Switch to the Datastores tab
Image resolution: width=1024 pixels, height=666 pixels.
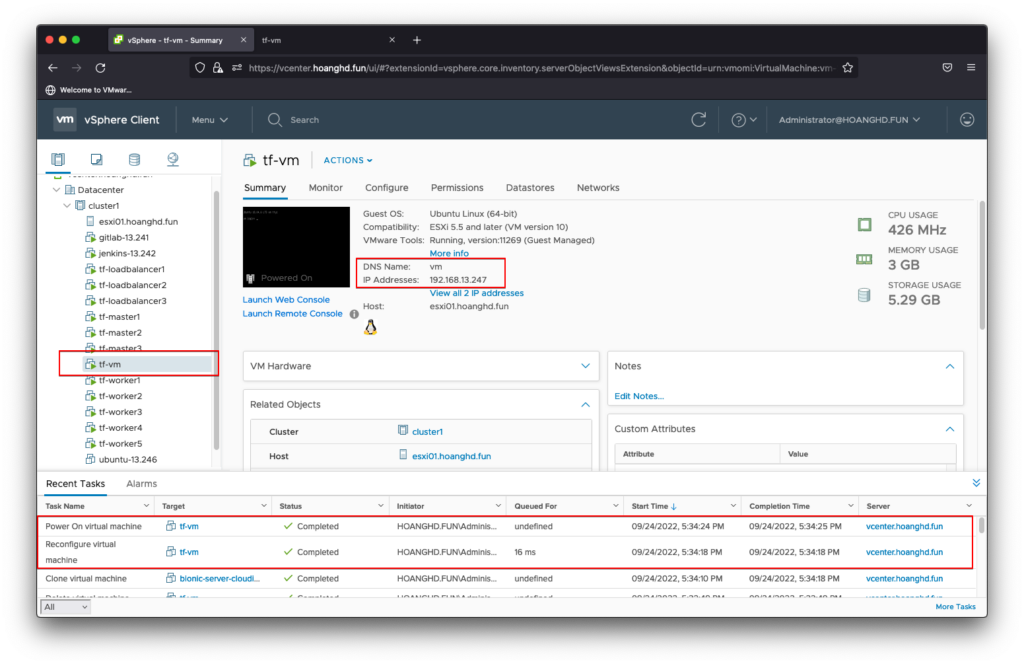tap(530, 188)
